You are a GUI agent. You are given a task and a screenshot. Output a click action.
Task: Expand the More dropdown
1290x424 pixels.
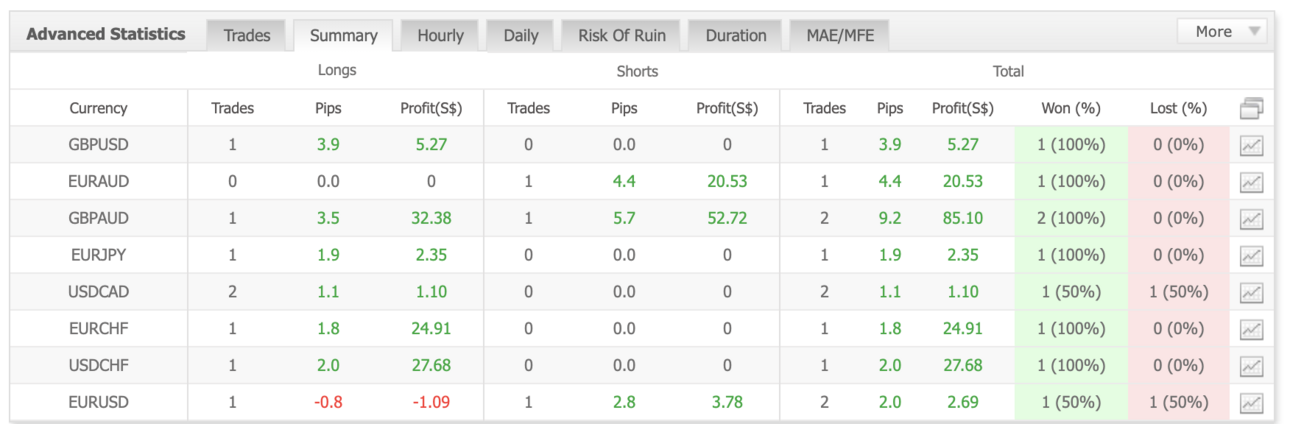click(1222, 32)
